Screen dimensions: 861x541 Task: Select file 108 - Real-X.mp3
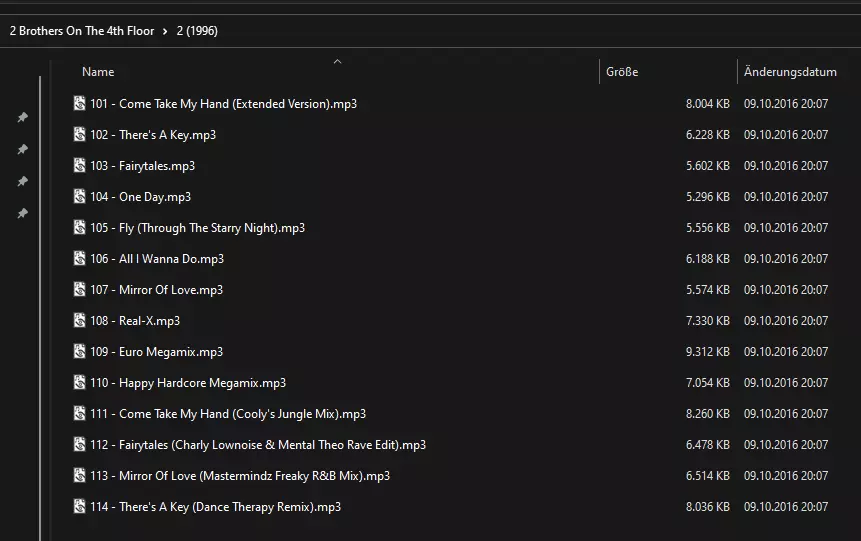coord(135,321)
